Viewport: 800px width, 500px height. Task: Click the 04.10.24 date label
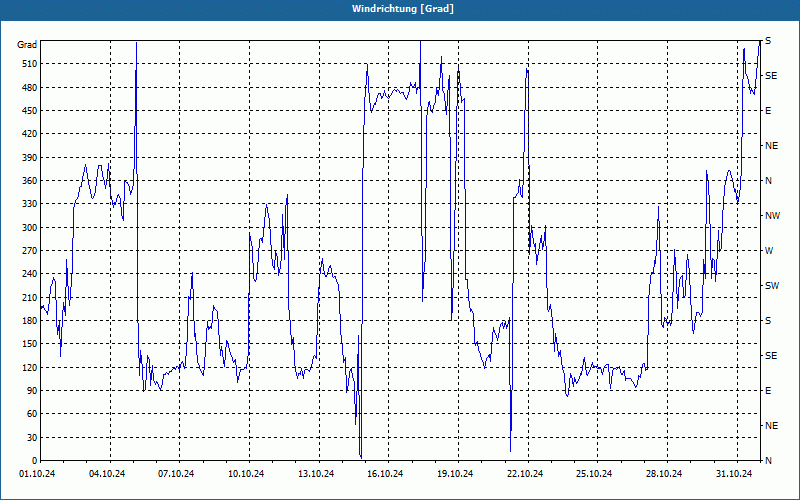pyautogui.click(x=107, y=474)
